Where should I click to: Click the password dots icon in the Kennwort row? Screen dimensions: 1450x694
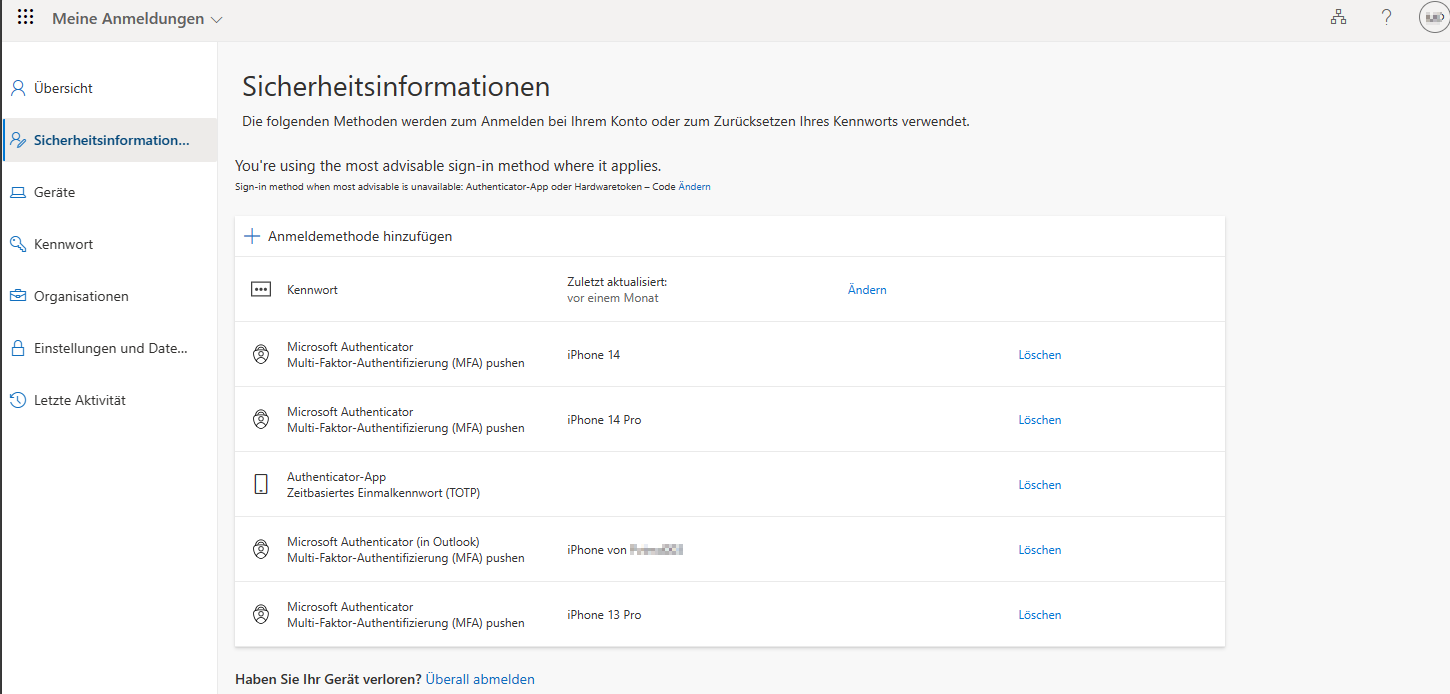(261, 289)
